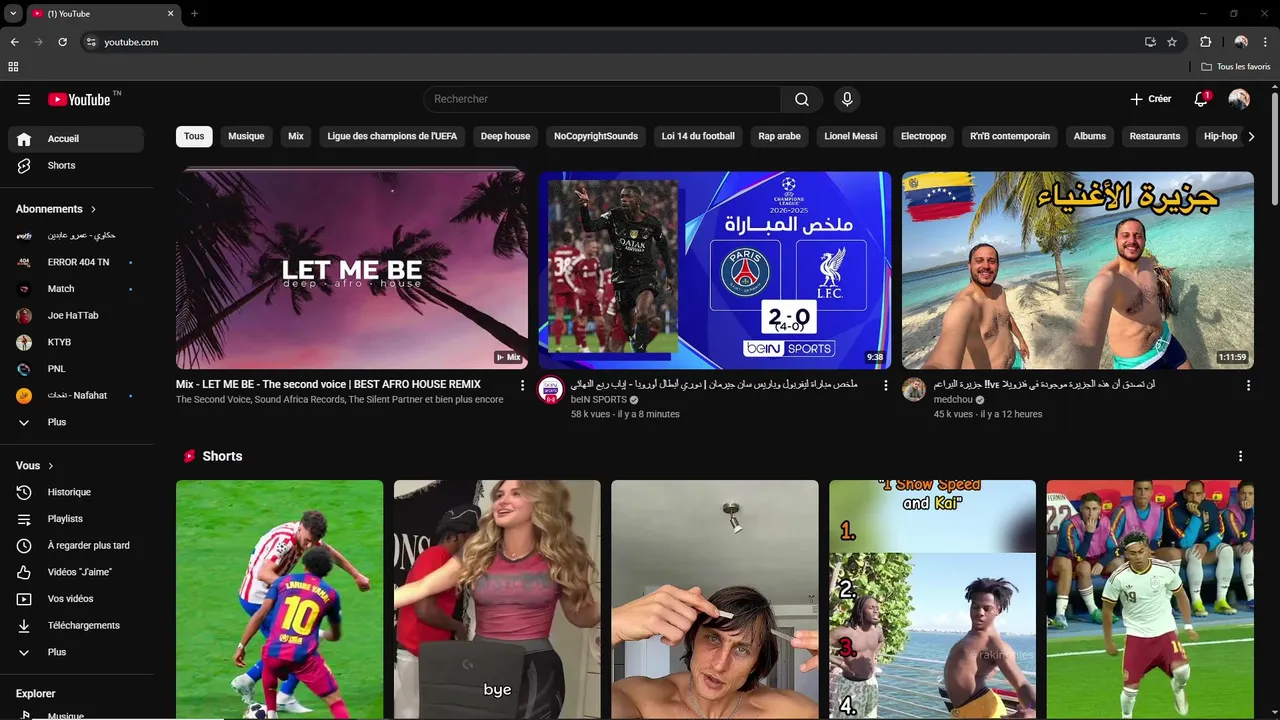Open Chrome apps grid shortcut
This screenshot has width=1280, height=720.
pos(13,67)
